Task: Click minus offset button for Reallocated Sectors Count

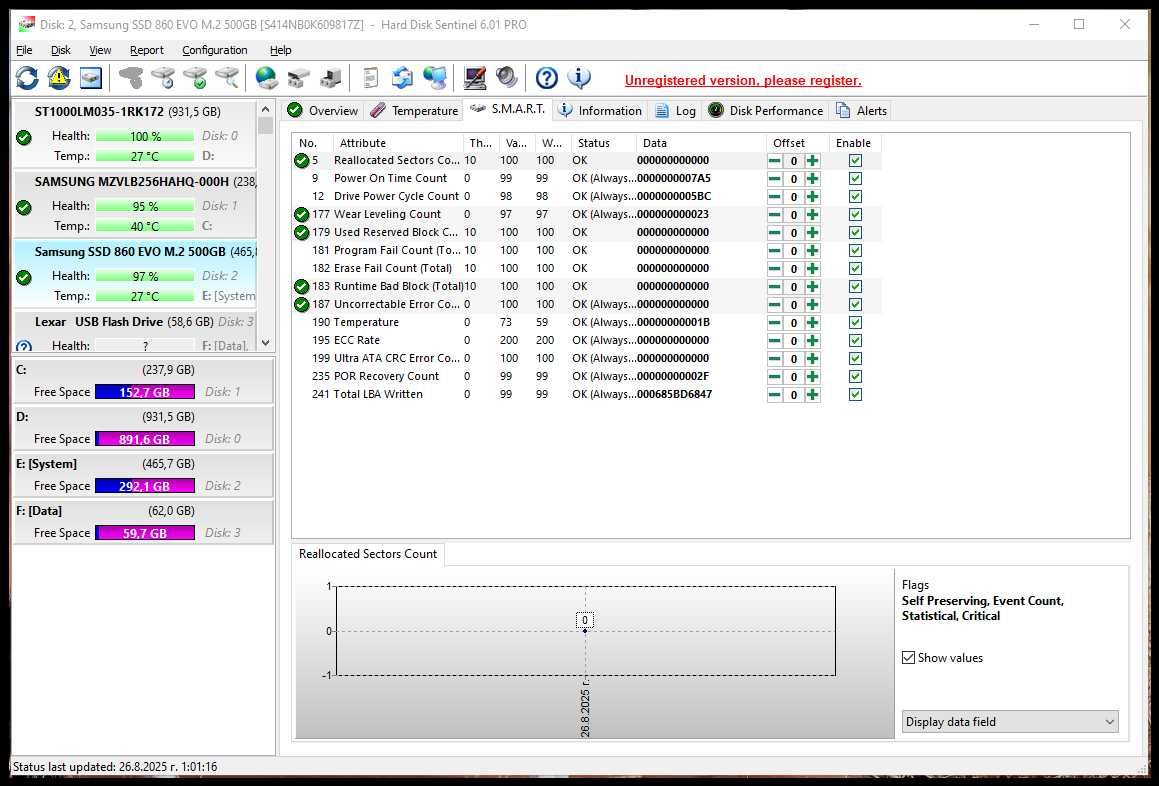Action: coord(774,160)
